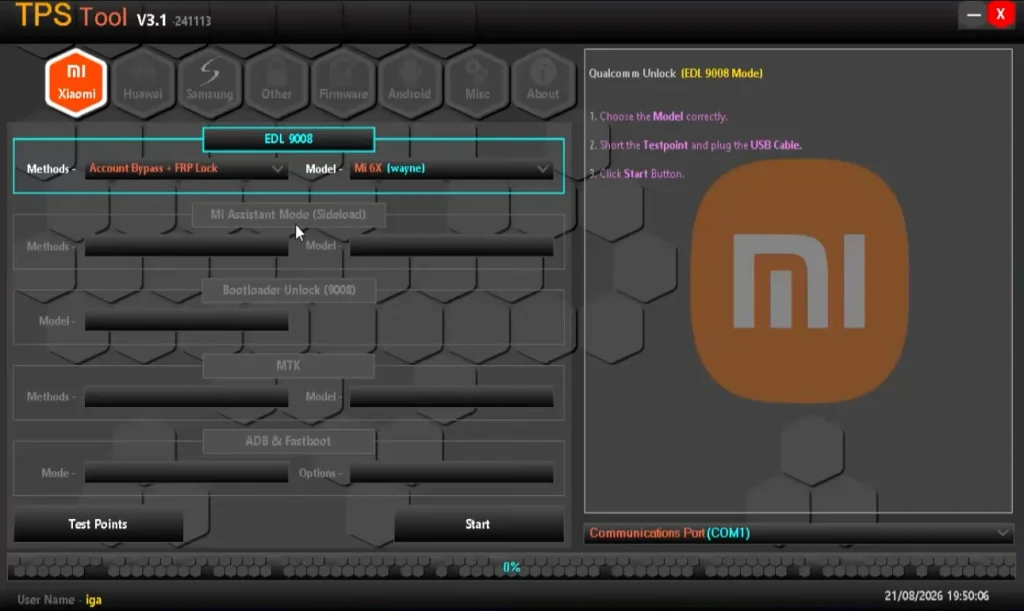Open Mi Assistant Mode Model dropdown
1024x611 pixels.
pyautogui.click(x=452, y=246)
